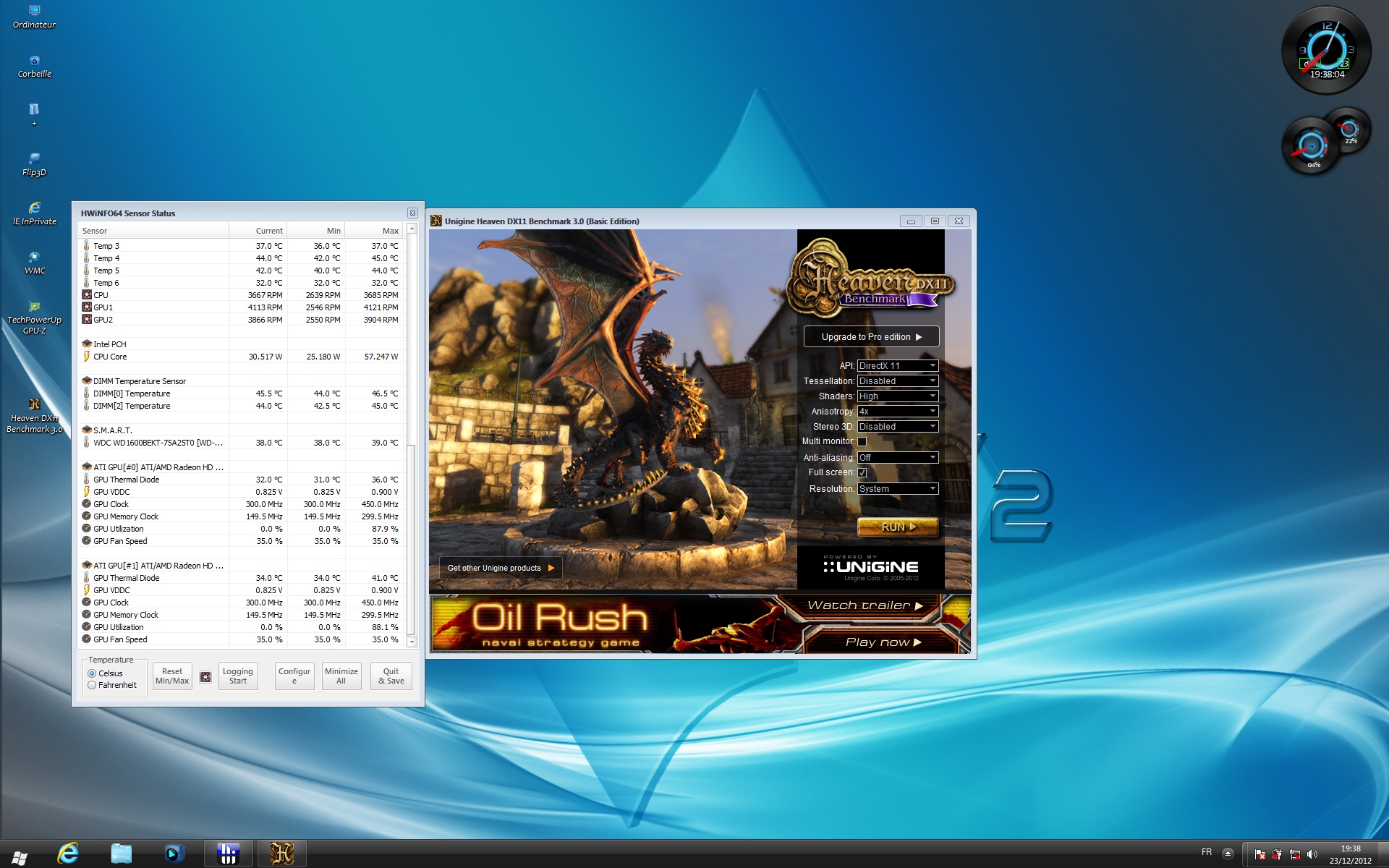Click Upgrade to Pro edition
The image size is (1389, 868).
coord(871,337)
